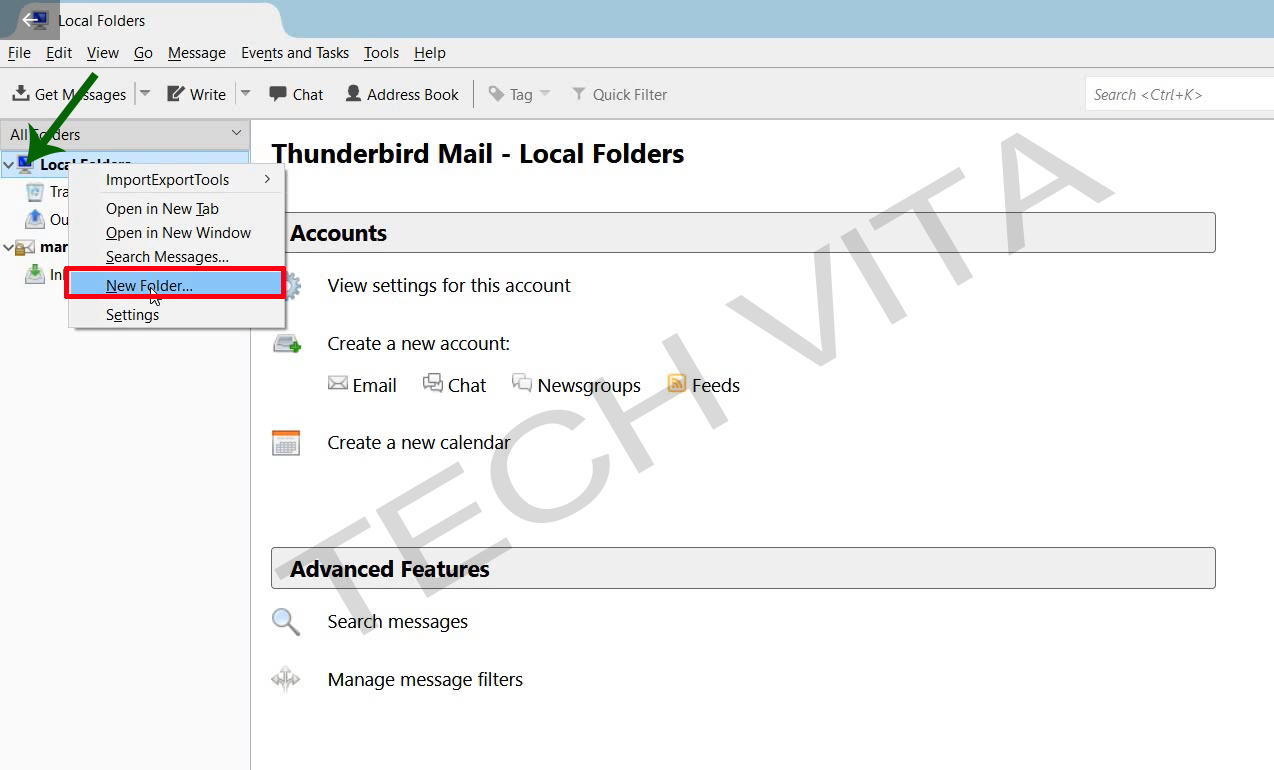This screenshot has height=770, width=1274.
Task: Choose Settings in context menu
Action: (x=177, y=315)
